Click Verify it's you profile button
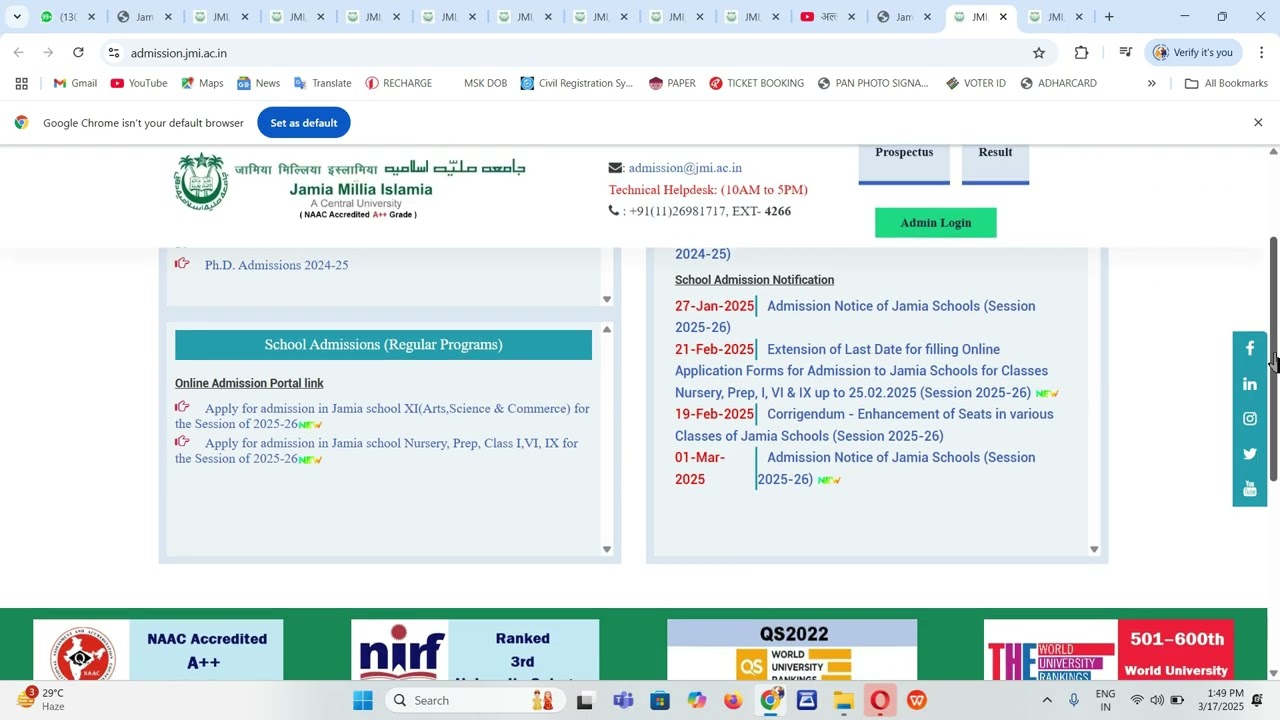This screenshot has height=720, width=1280. click(1193, 53)
